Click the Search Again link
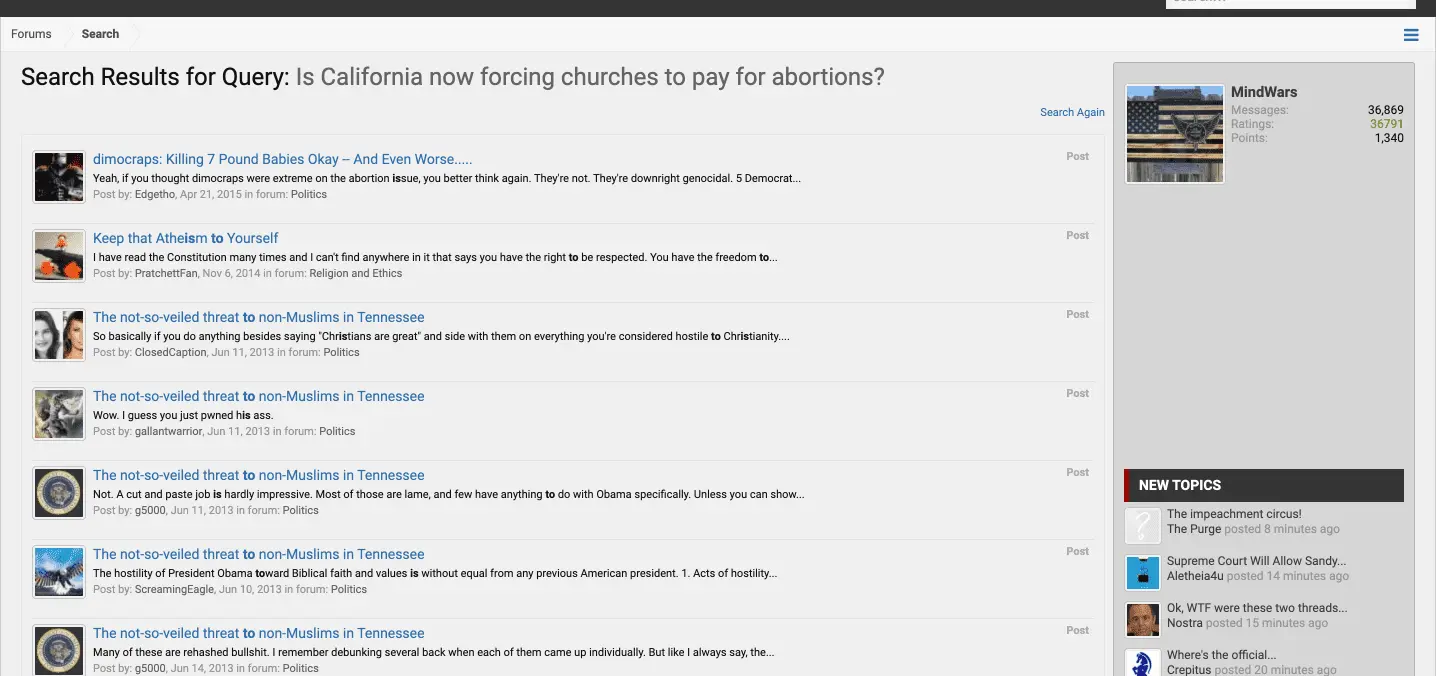Image resolution: width=1436 pixels, height=676 pixels. pyautogui.click(x=1072, y=112)
